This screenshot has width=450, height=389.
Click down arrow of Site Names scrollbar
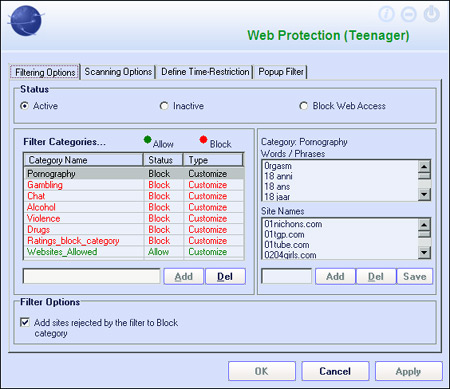[x=424, y=252]
